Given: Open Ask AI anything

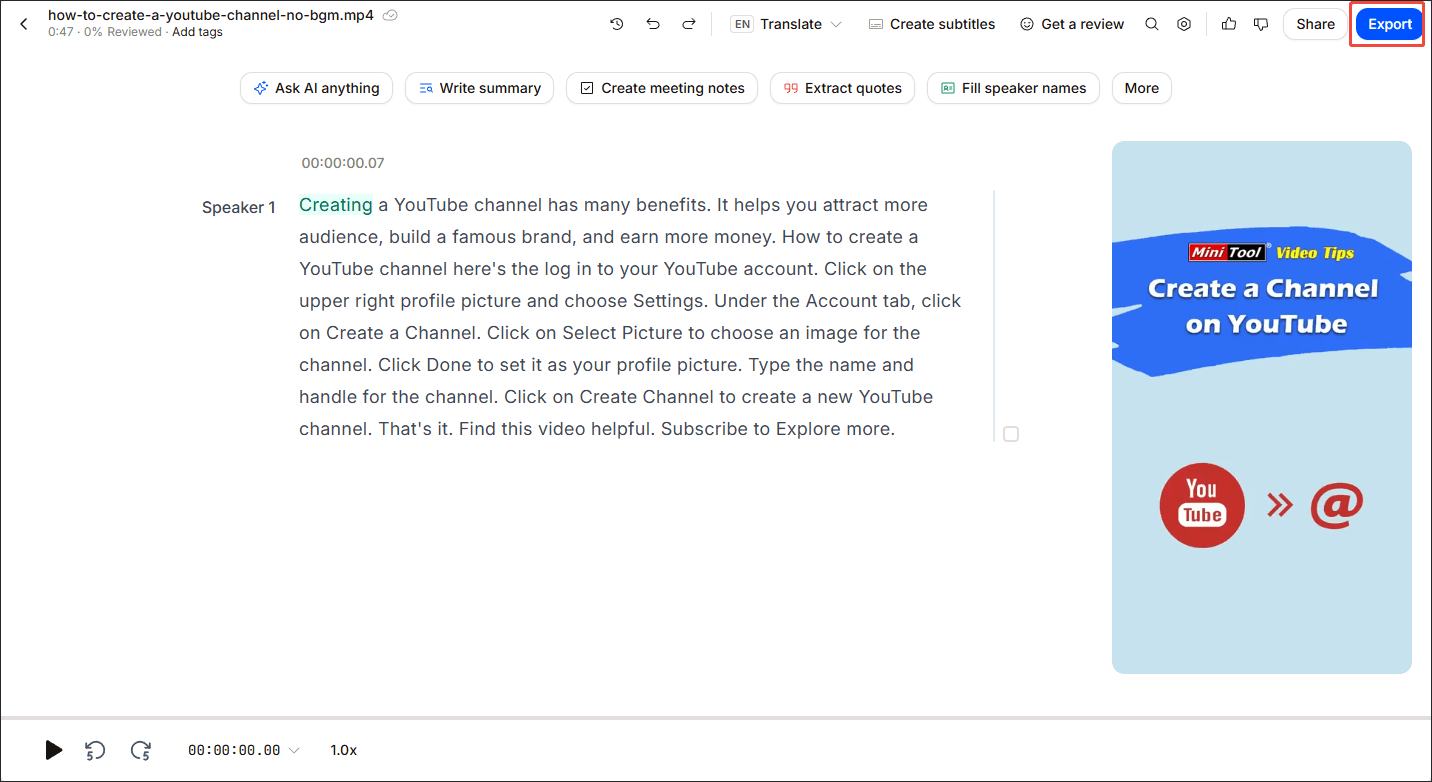Looking at the screenshot, I should (316, 88).
